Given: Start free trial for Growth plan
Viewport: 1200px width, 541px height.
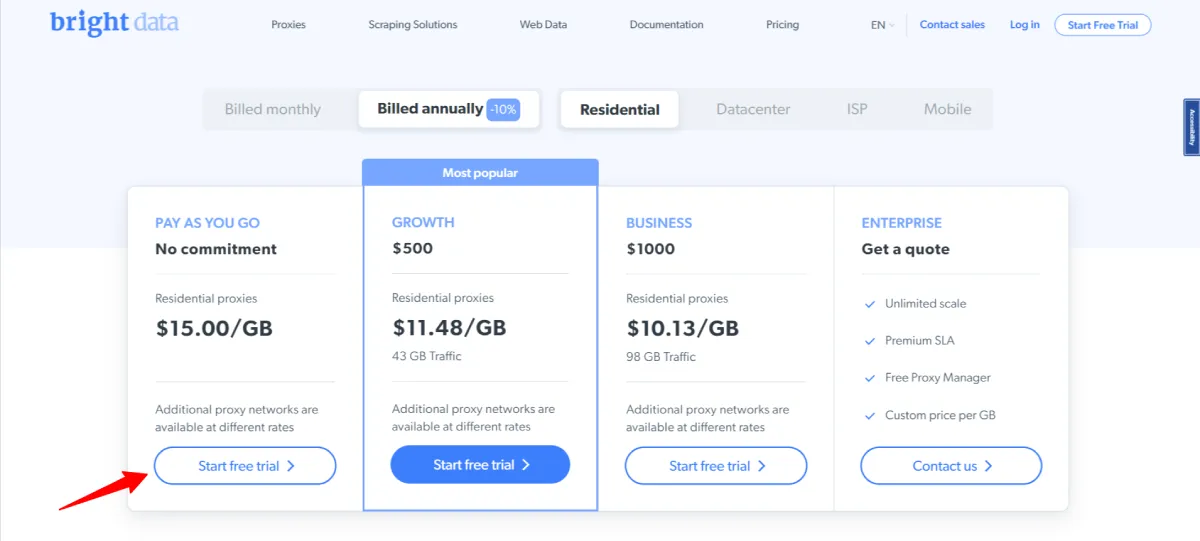Looking at the screenshot, I should (480, 465).
